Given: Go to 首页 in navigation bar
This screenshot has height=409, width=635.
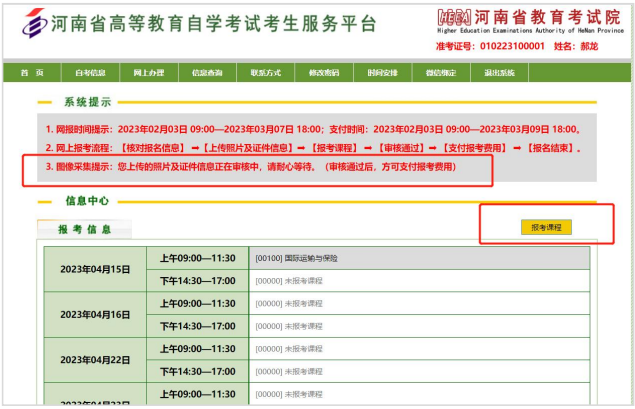Looking at the screenshot, I should tap(32, 73).
